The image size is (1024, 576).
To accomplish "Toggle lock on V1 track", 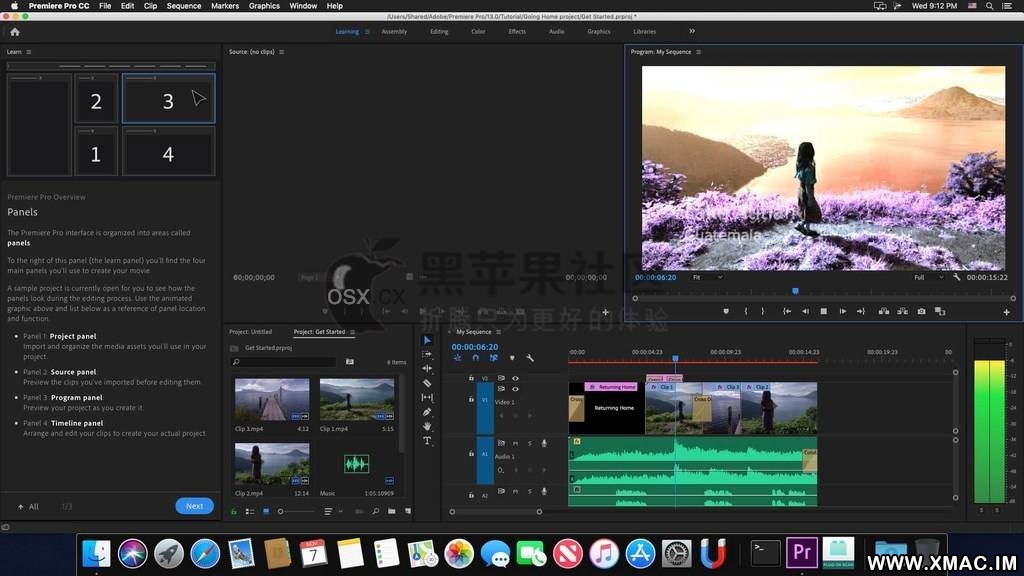I will pyautogui.click(x=471, y=399).
